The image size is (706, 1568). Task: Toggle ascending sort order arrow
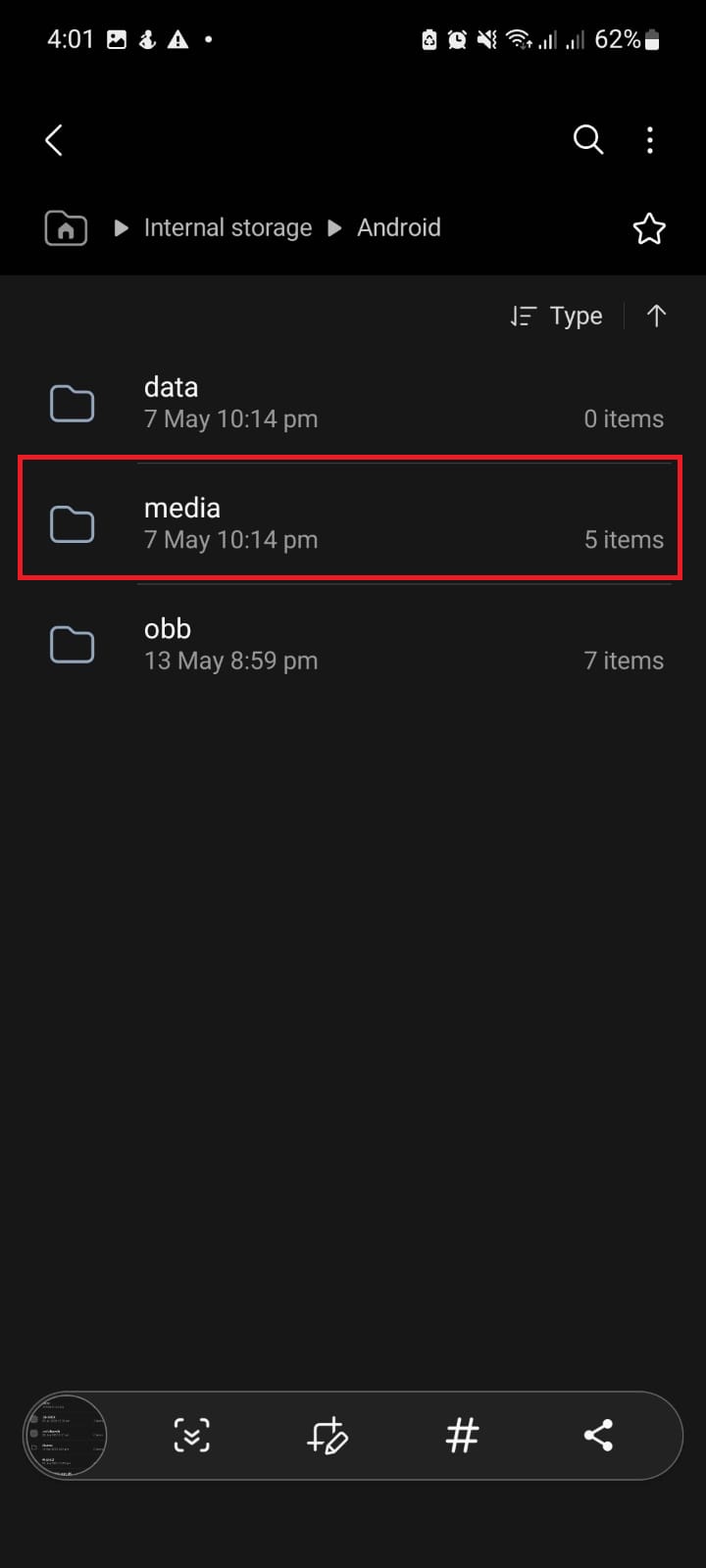656,316
